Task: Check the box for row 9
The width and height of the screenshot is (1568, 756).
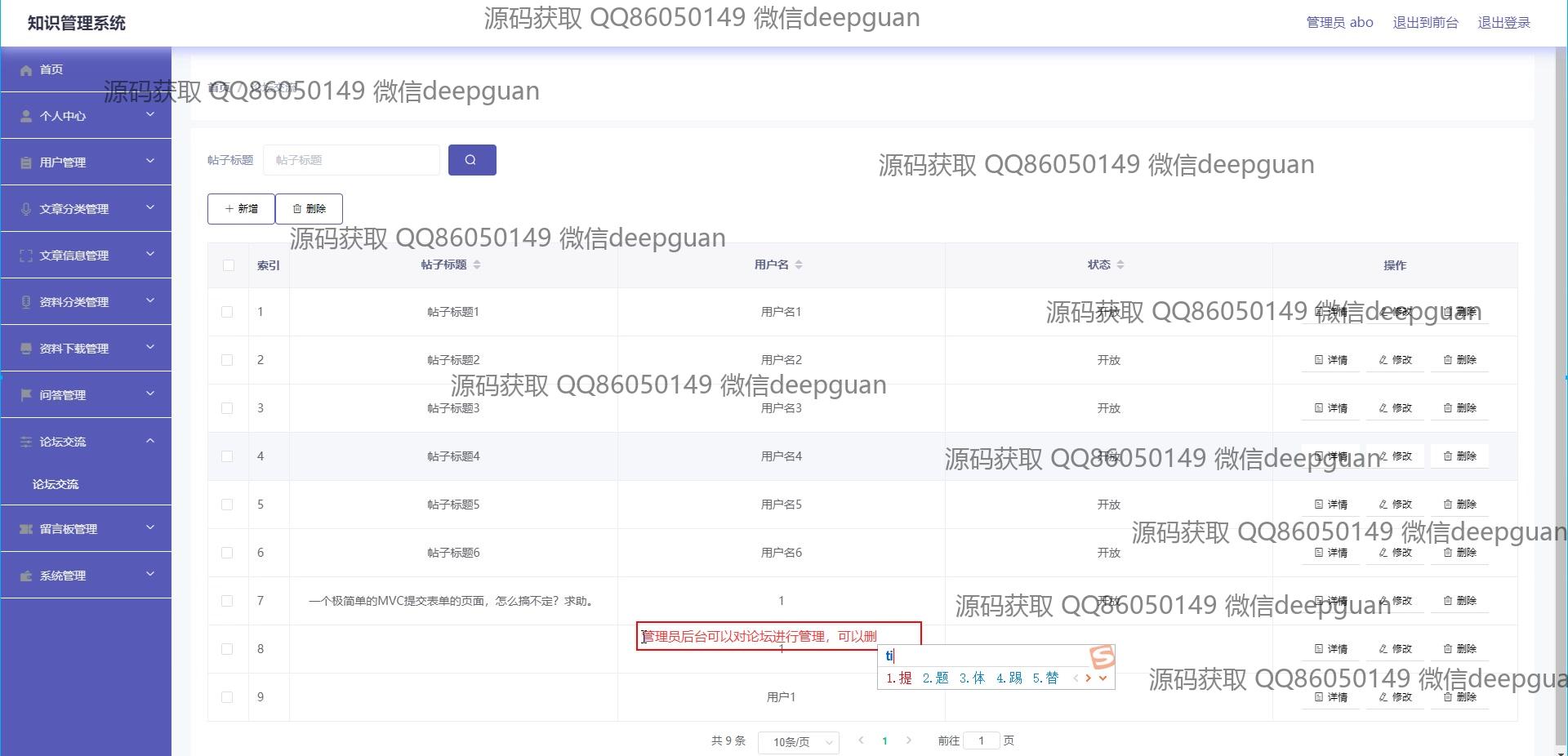Action: coord(227,697)
